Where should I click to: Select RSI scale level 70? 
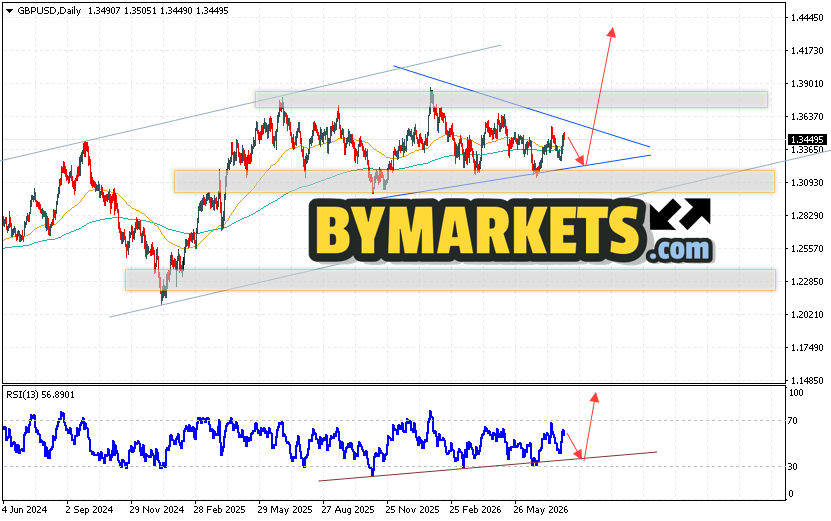point(793,421)
